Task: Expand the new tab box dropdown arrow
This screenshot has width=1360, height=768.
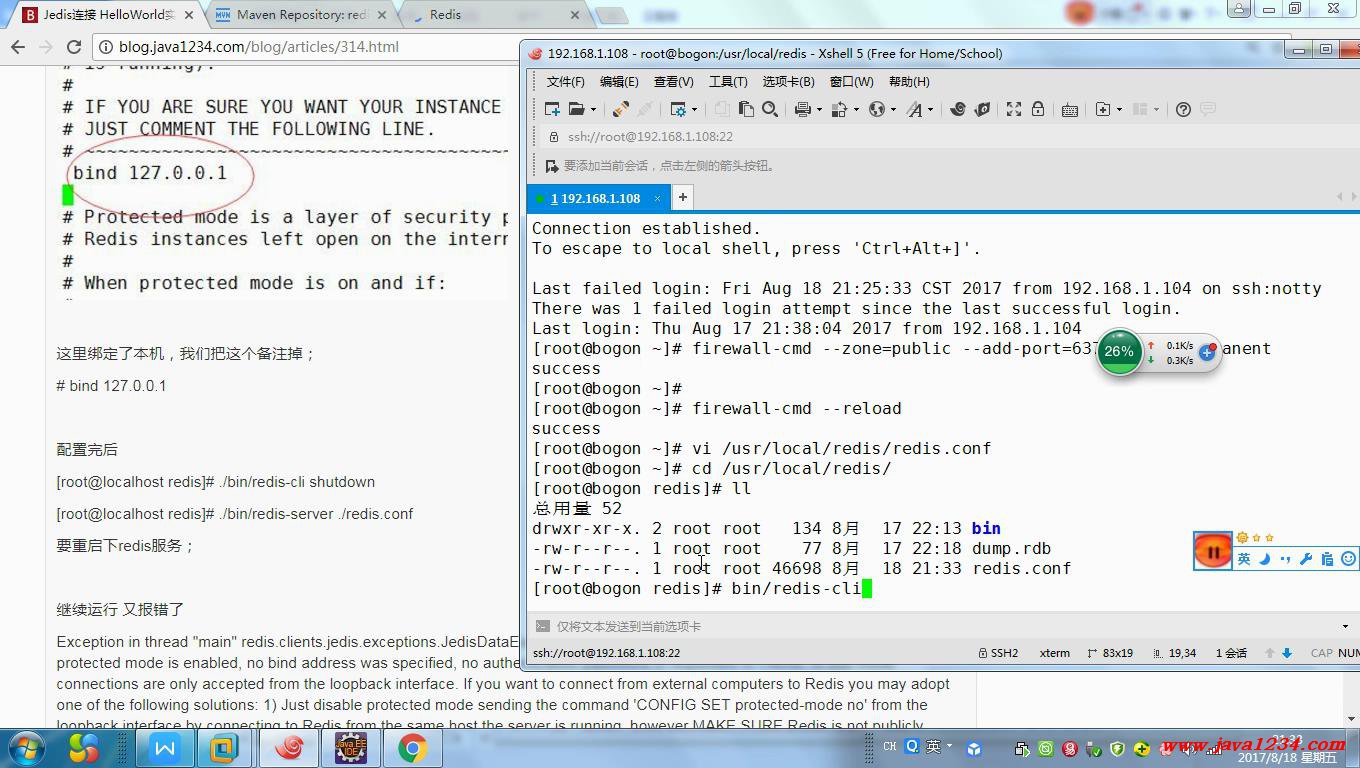Action: (x=1119, y=110)
